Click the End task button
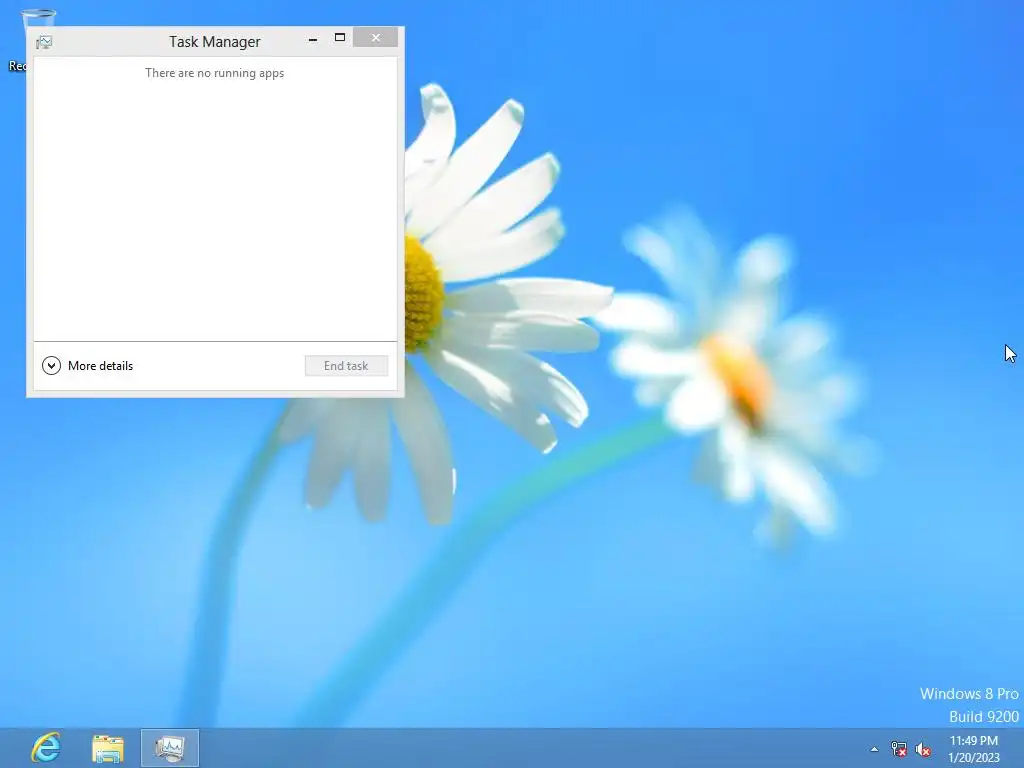The width and height of the screenshot is (1024, 768). click(x=346, y=366)
